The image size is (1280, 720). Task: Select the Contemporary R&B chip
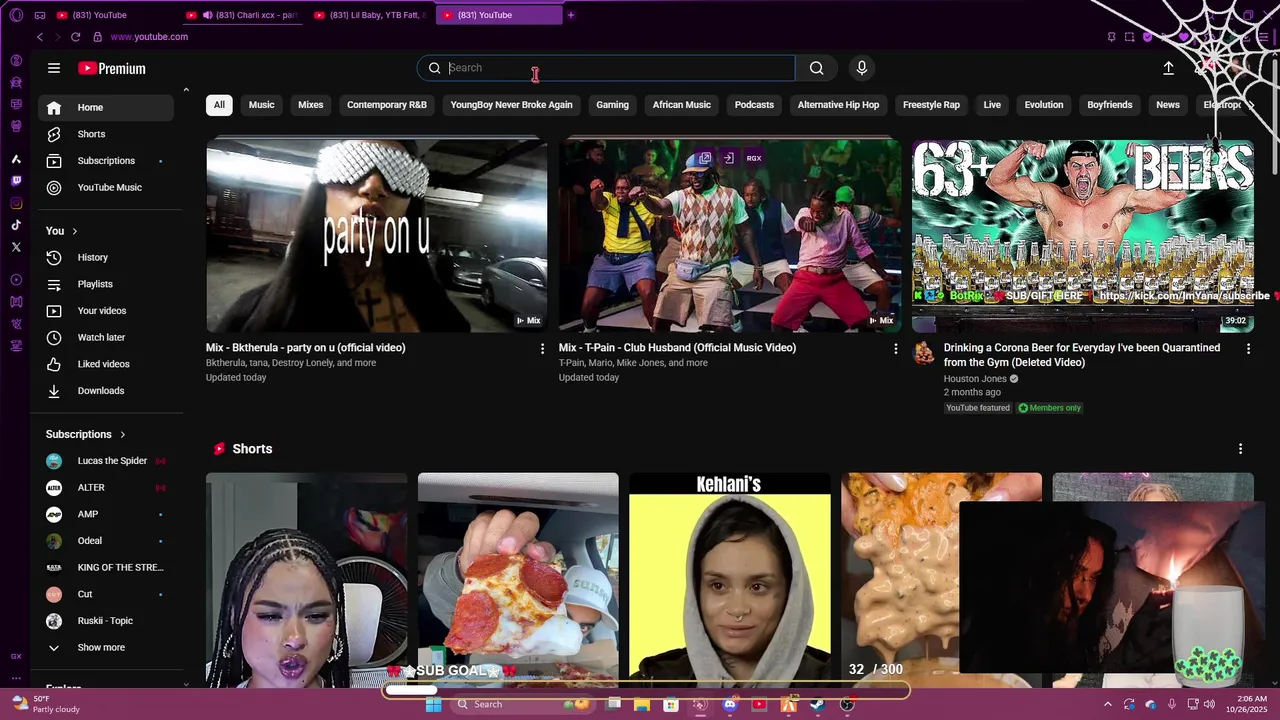click(387, 105)
